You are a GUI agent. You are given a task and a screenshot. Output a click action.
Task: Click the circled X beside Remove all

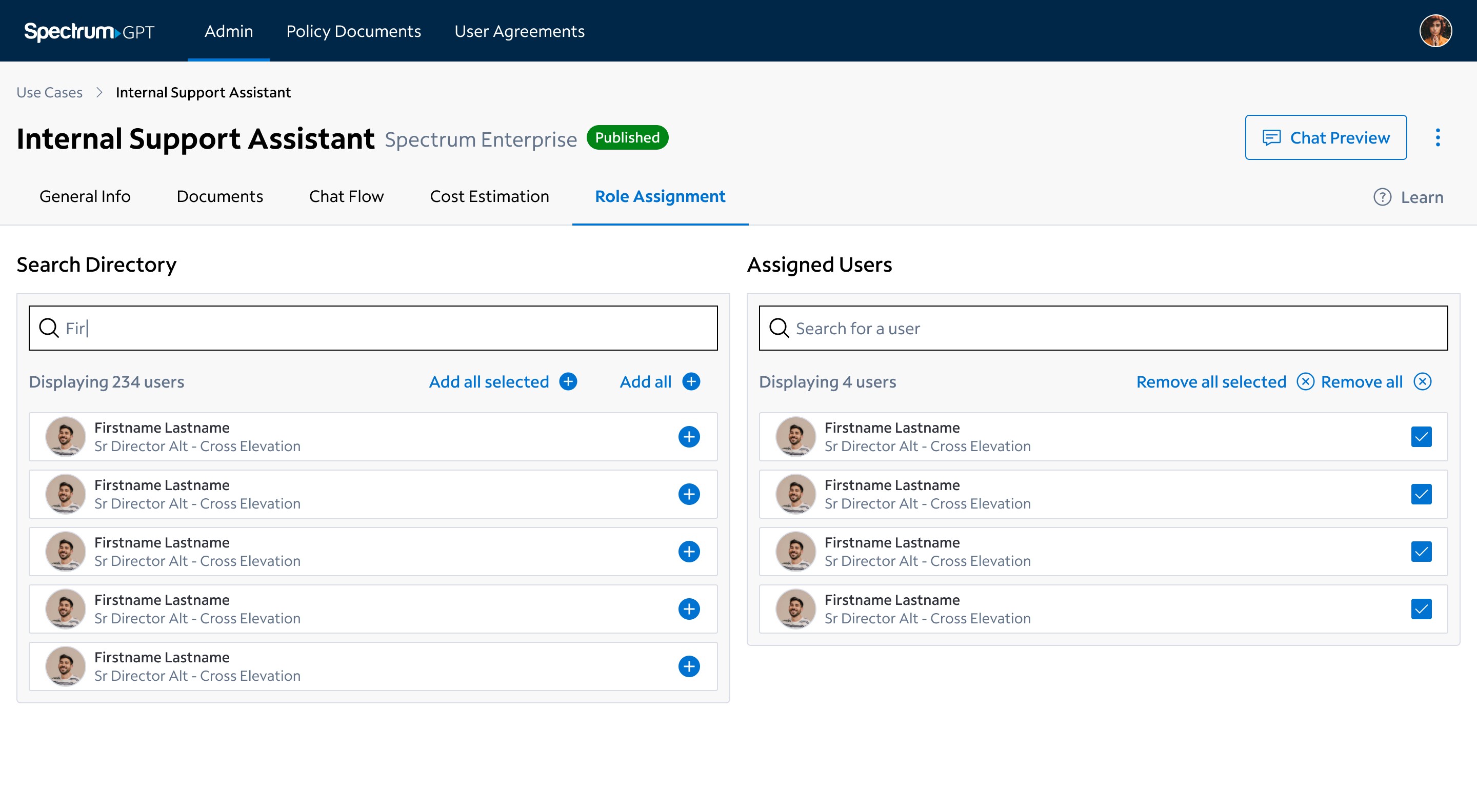click(x=1423, y=381)
